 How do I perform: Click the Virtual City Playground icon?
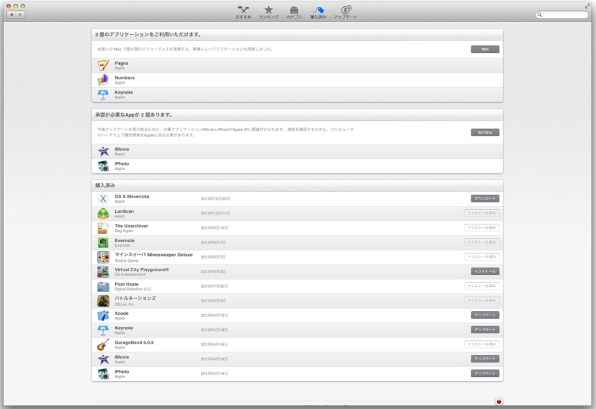(103, 271)
